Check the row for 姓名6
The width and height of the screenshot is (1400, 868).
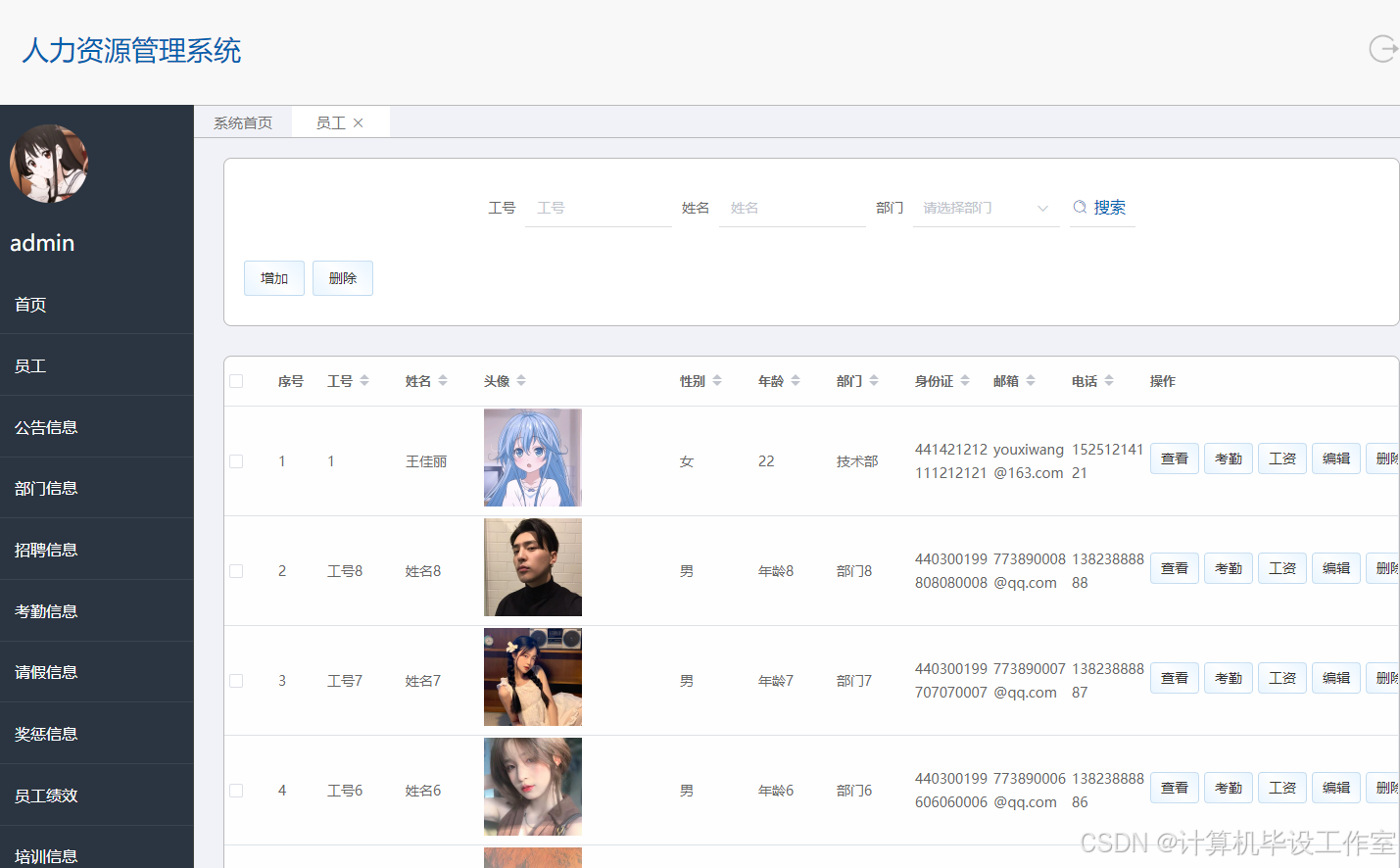tap(236, 791)
